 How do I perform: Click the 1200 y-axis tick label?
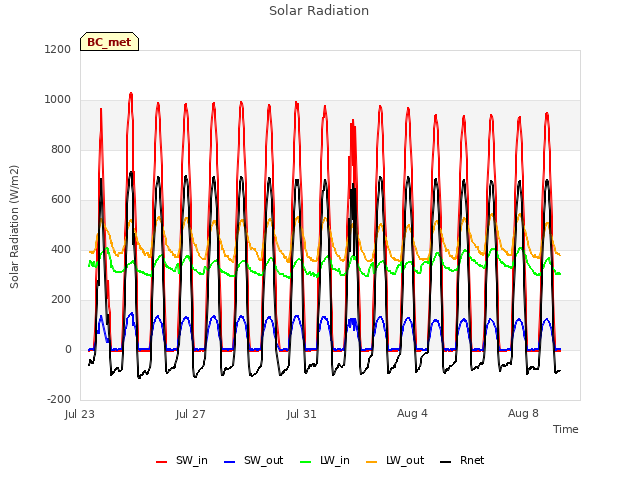(58, 49)
